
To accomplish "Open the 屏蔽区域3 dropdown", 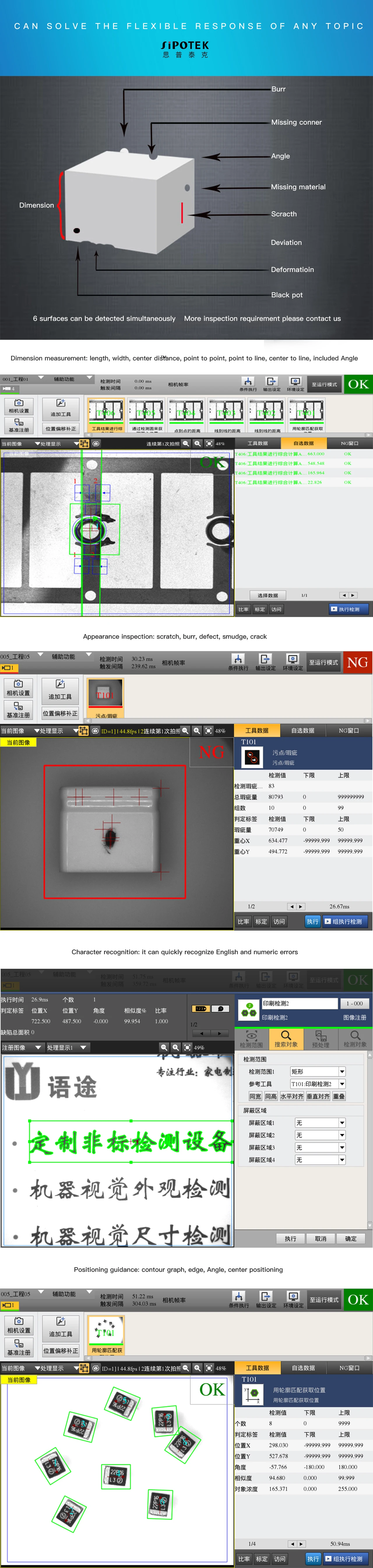I will [x=342, y=1147].
